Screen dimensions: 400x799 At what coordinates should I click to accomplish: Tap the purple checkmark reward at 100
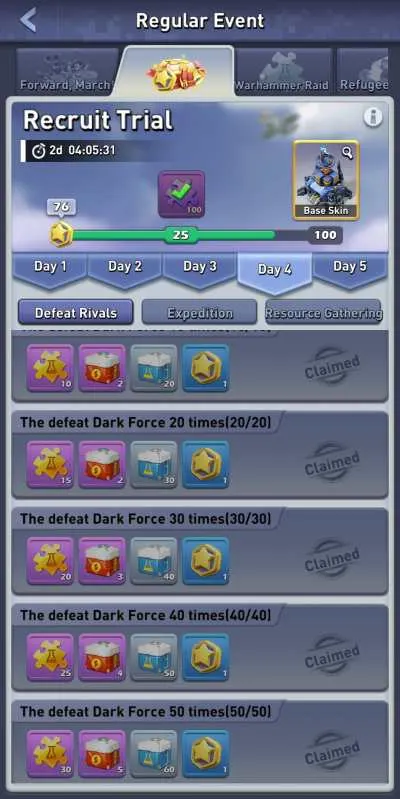181,194
